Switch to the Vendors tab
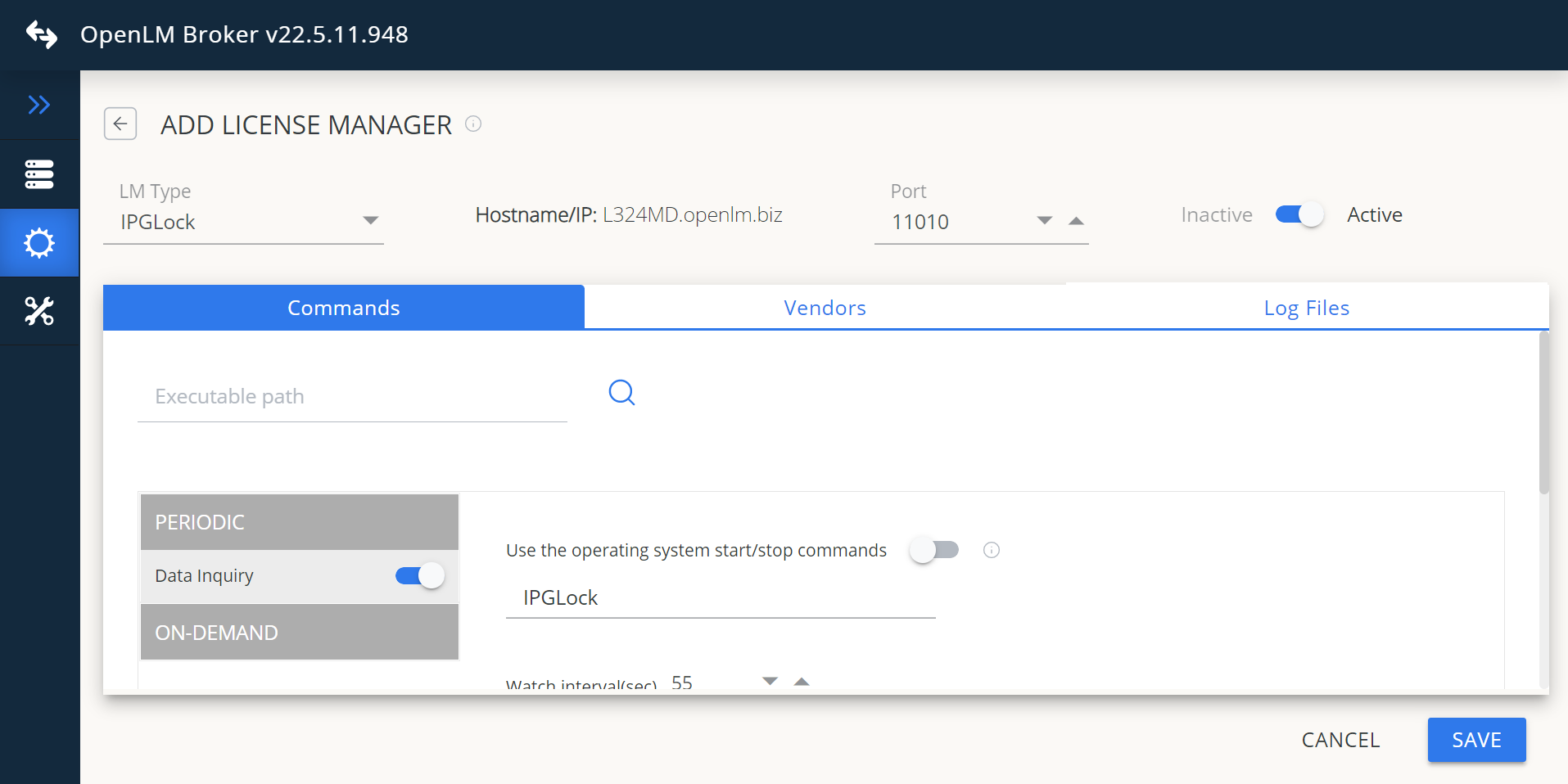 click(x=825, y=307)
